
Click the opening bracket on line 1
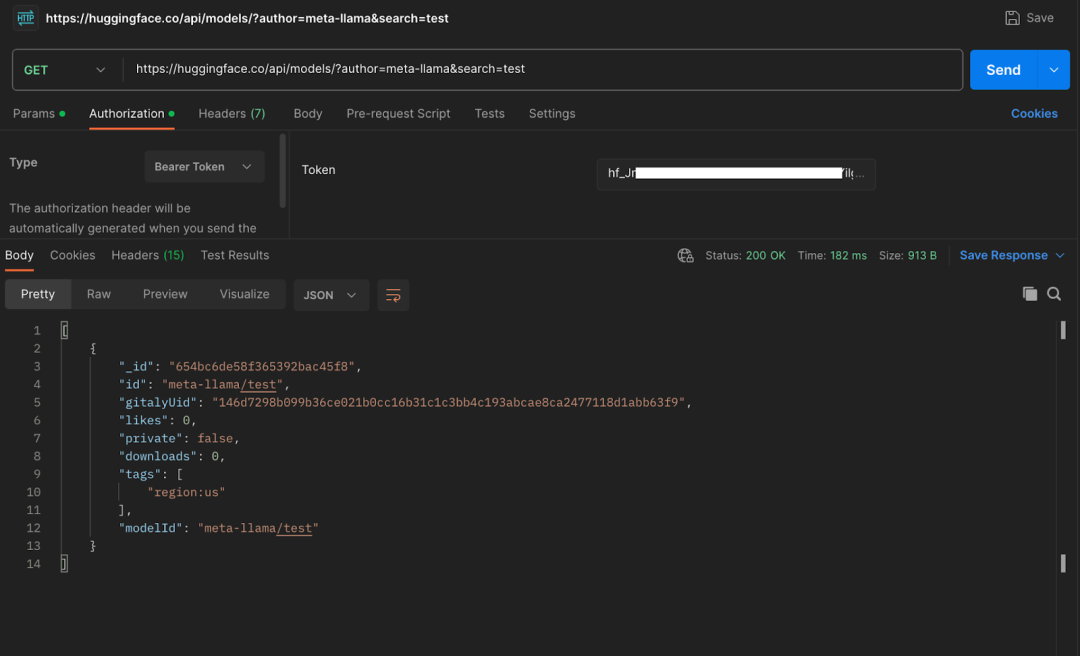point(64,331)
